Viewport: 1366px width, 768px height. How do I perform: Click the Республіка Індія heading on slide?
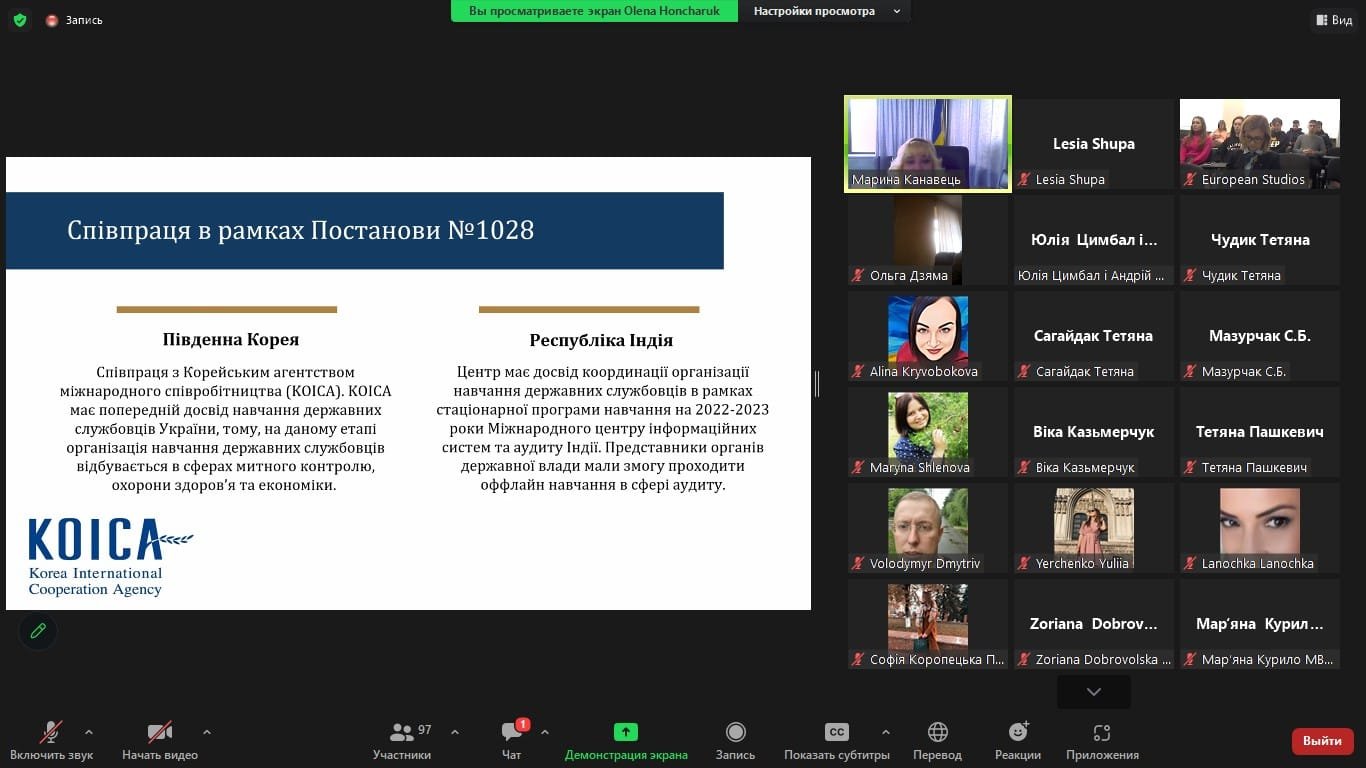[601, 340]
